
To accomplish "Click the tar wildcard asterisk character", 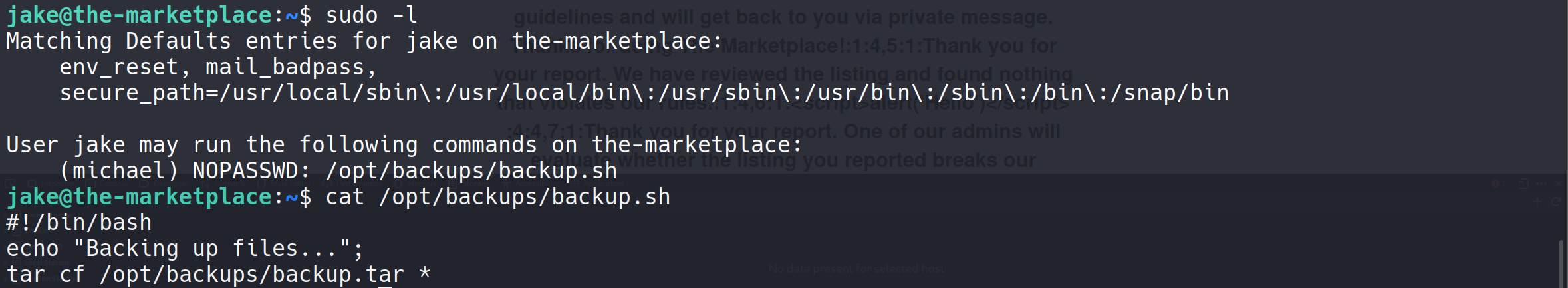I will point(425,273).
